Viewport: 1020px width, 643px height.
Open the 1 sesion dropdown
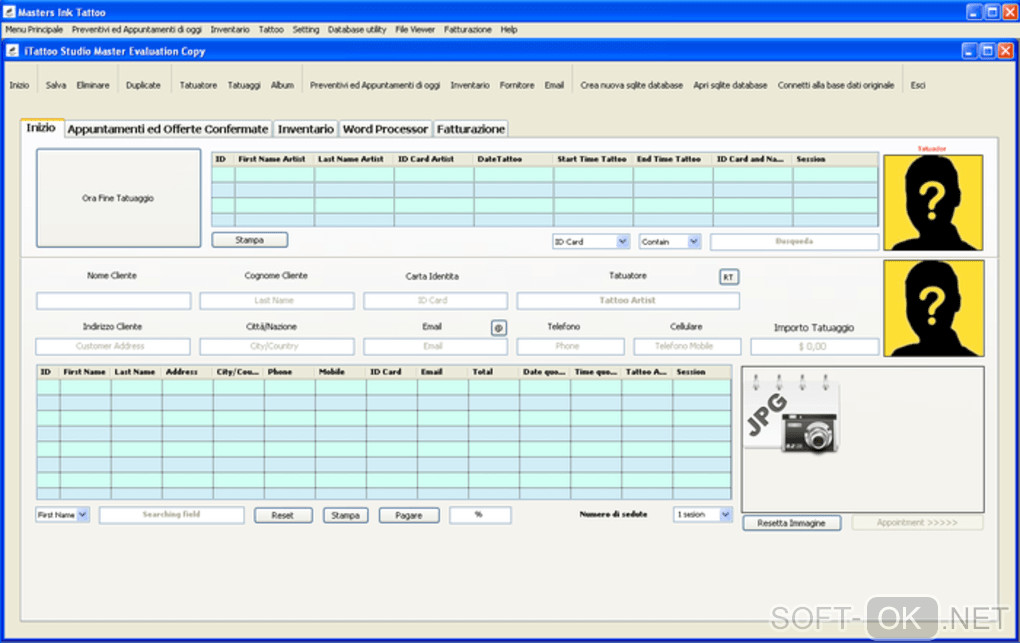click(x=725, y=515)
